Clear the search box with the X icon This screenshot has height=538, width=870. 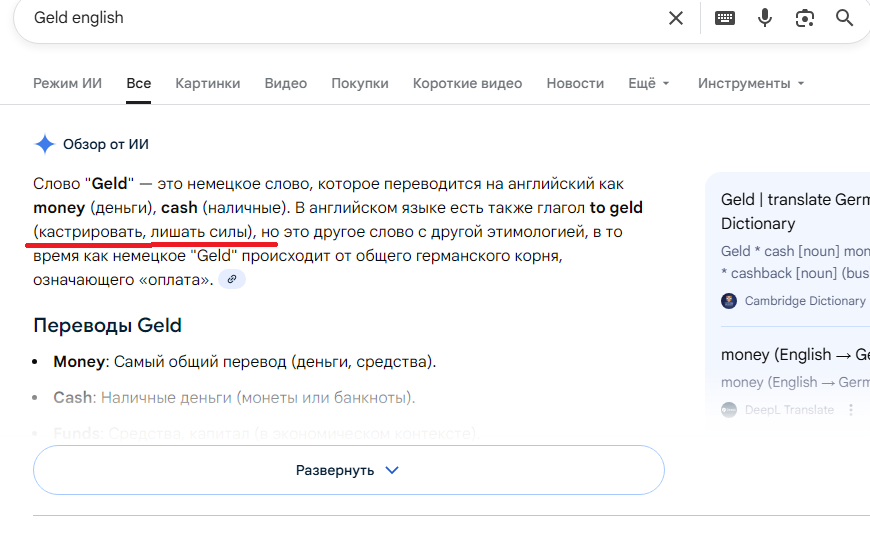(675, 18)
